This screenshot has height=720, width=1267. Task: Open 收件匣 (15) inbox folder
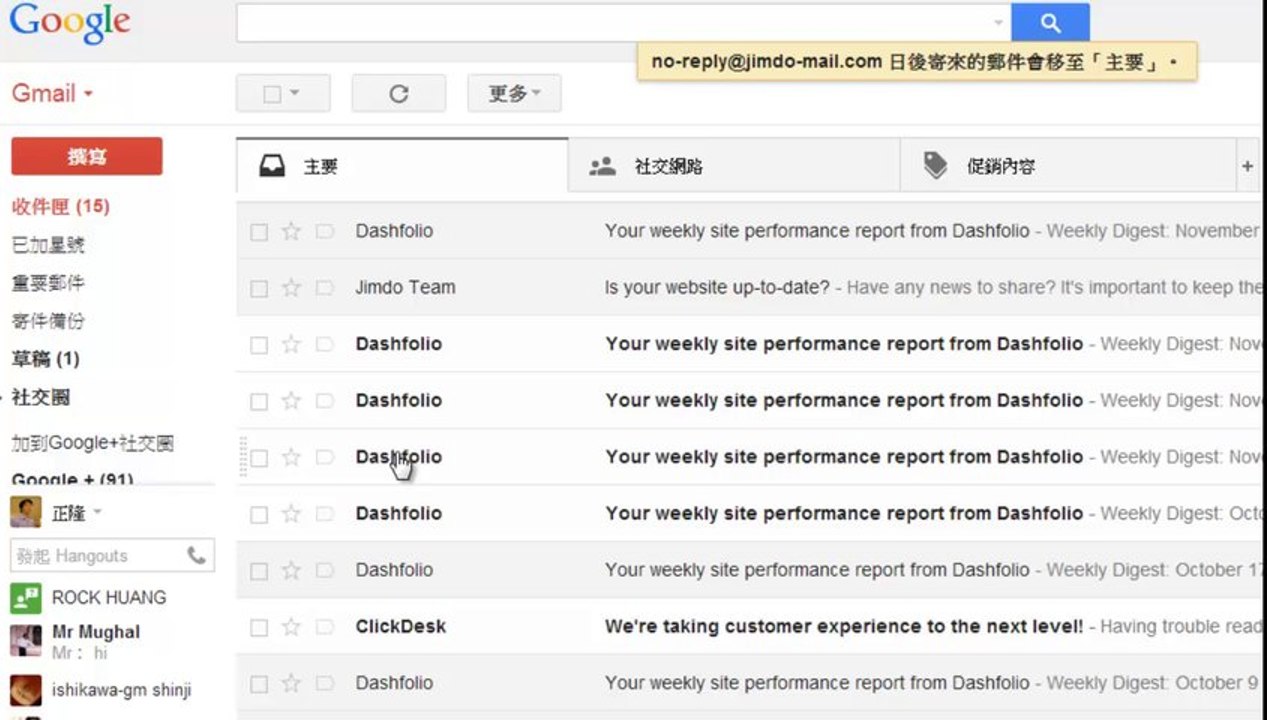coord(60,206)
